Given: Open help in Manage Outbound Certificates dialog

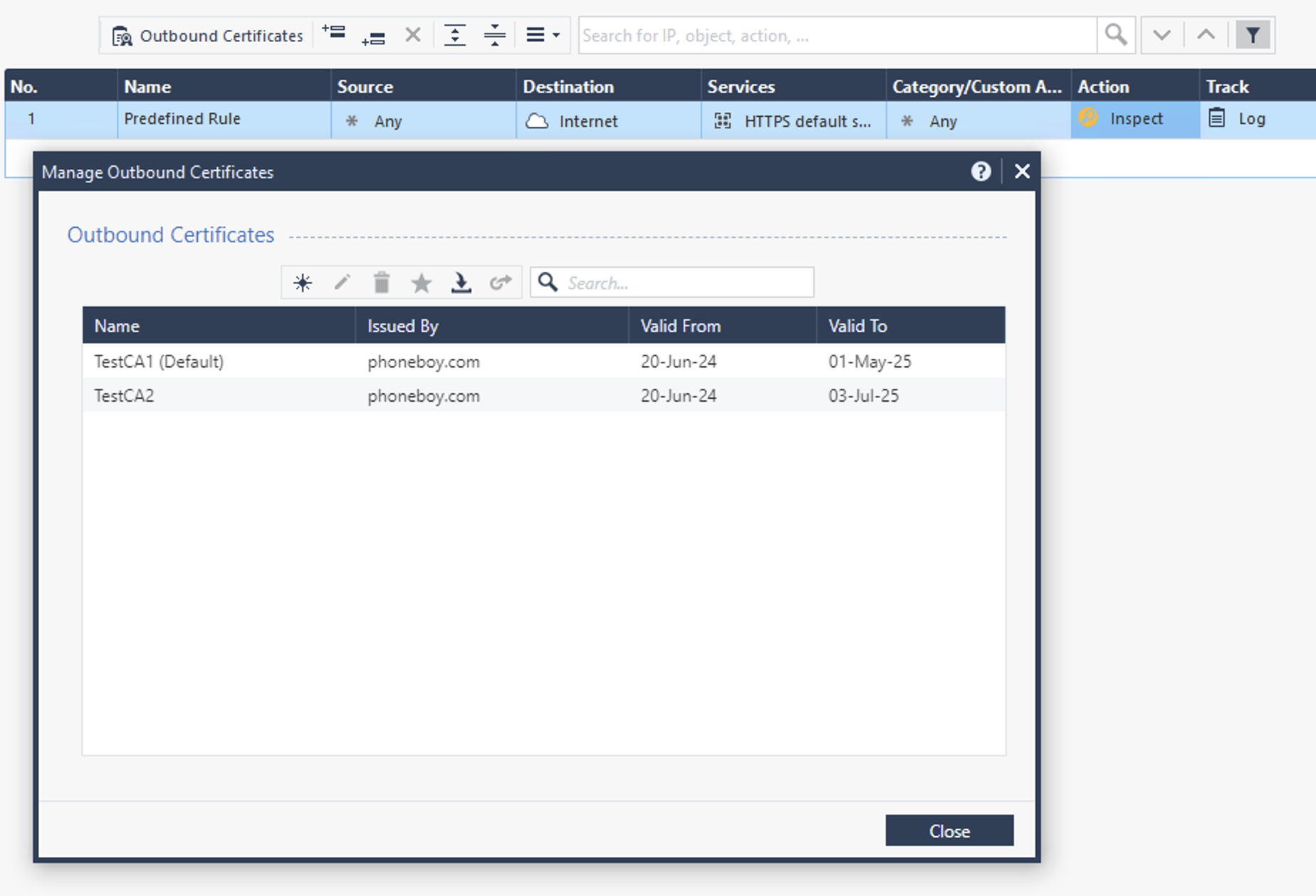Looking at the screenshot, I should 981,172.
